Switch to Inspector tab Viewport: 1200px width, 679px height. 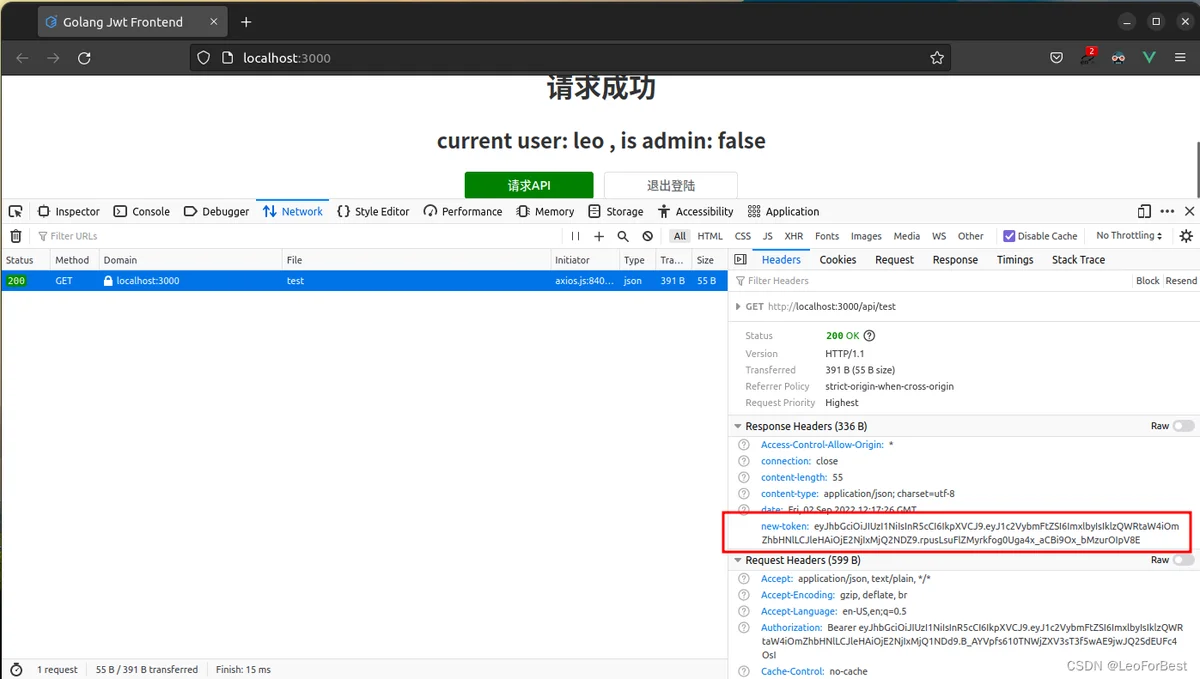coord(69,211)
